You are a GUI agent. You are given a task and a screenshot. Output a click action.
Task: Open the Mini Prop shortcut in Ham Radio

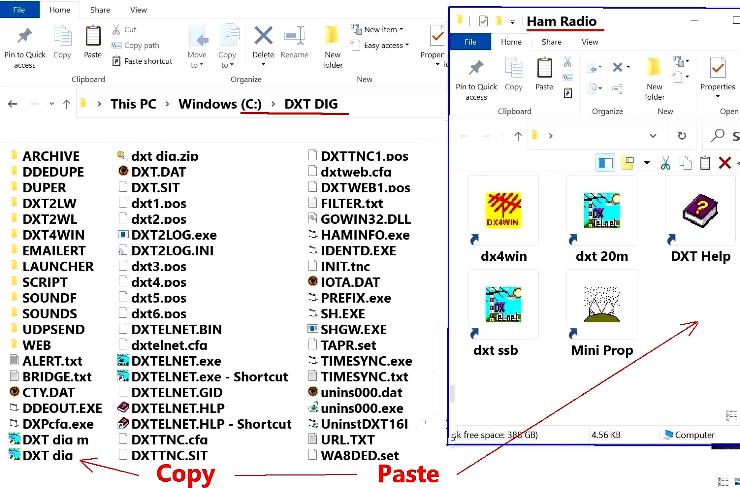tap(602, 314)
